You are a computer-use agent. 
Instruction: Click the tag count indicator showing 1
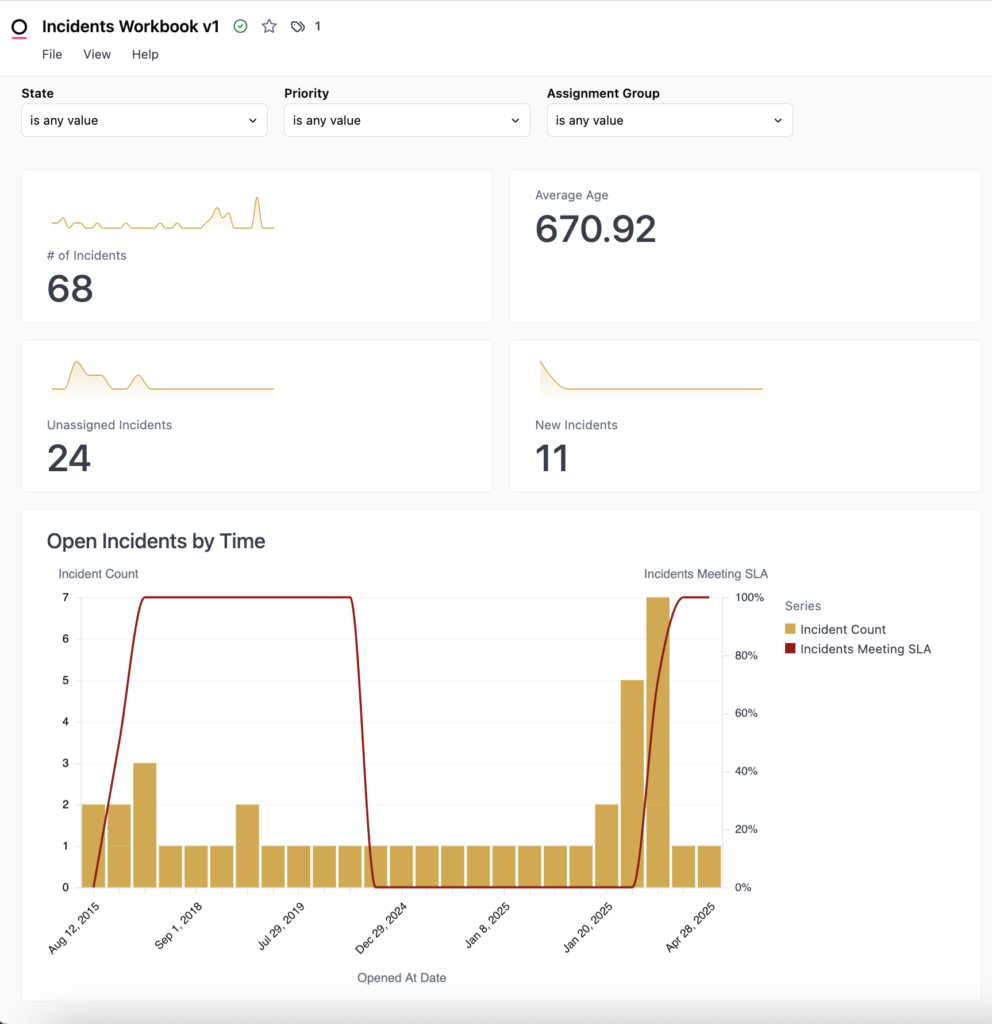[x=317, y=26]
